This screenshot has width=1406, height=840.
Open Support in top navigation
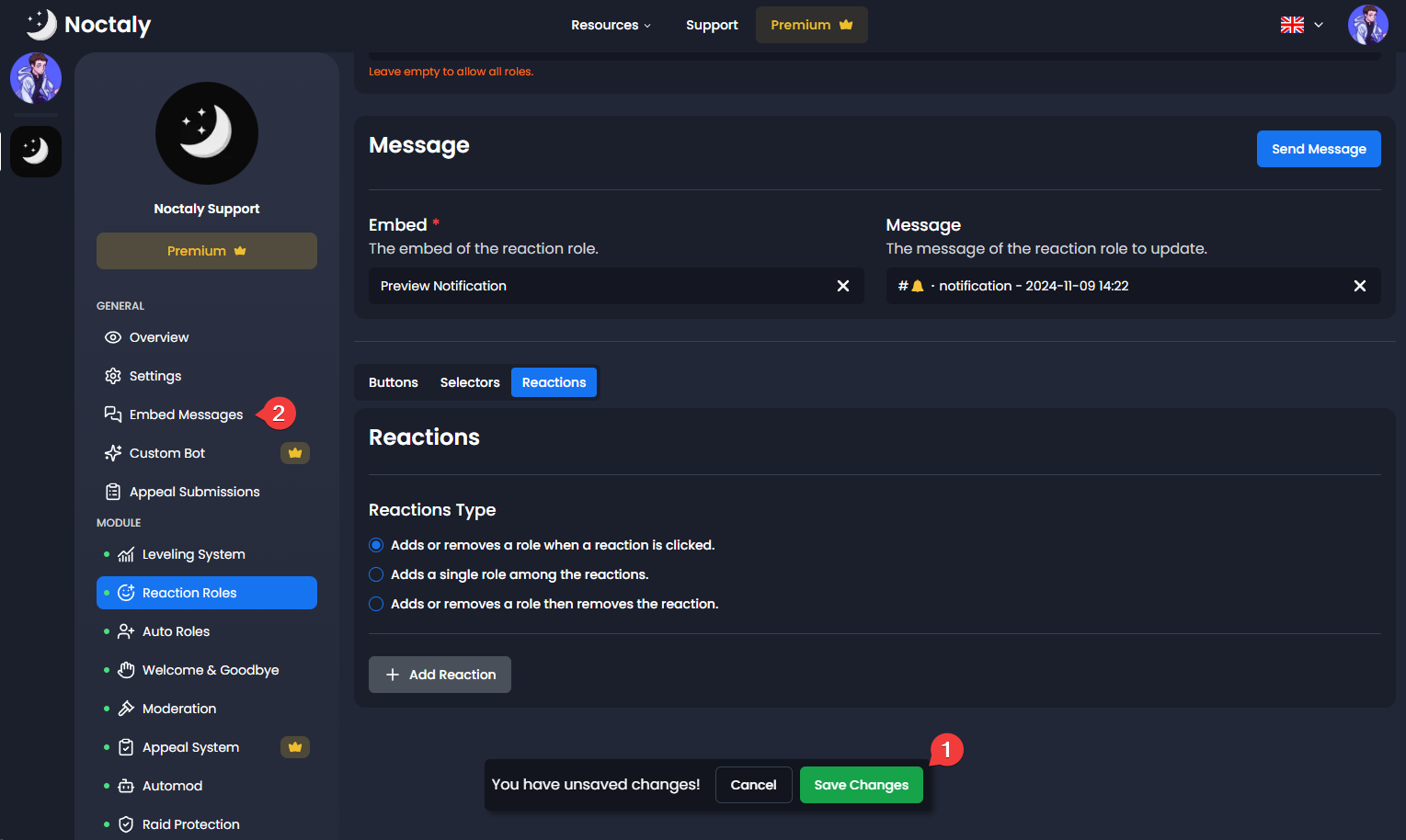coord(712,25)
